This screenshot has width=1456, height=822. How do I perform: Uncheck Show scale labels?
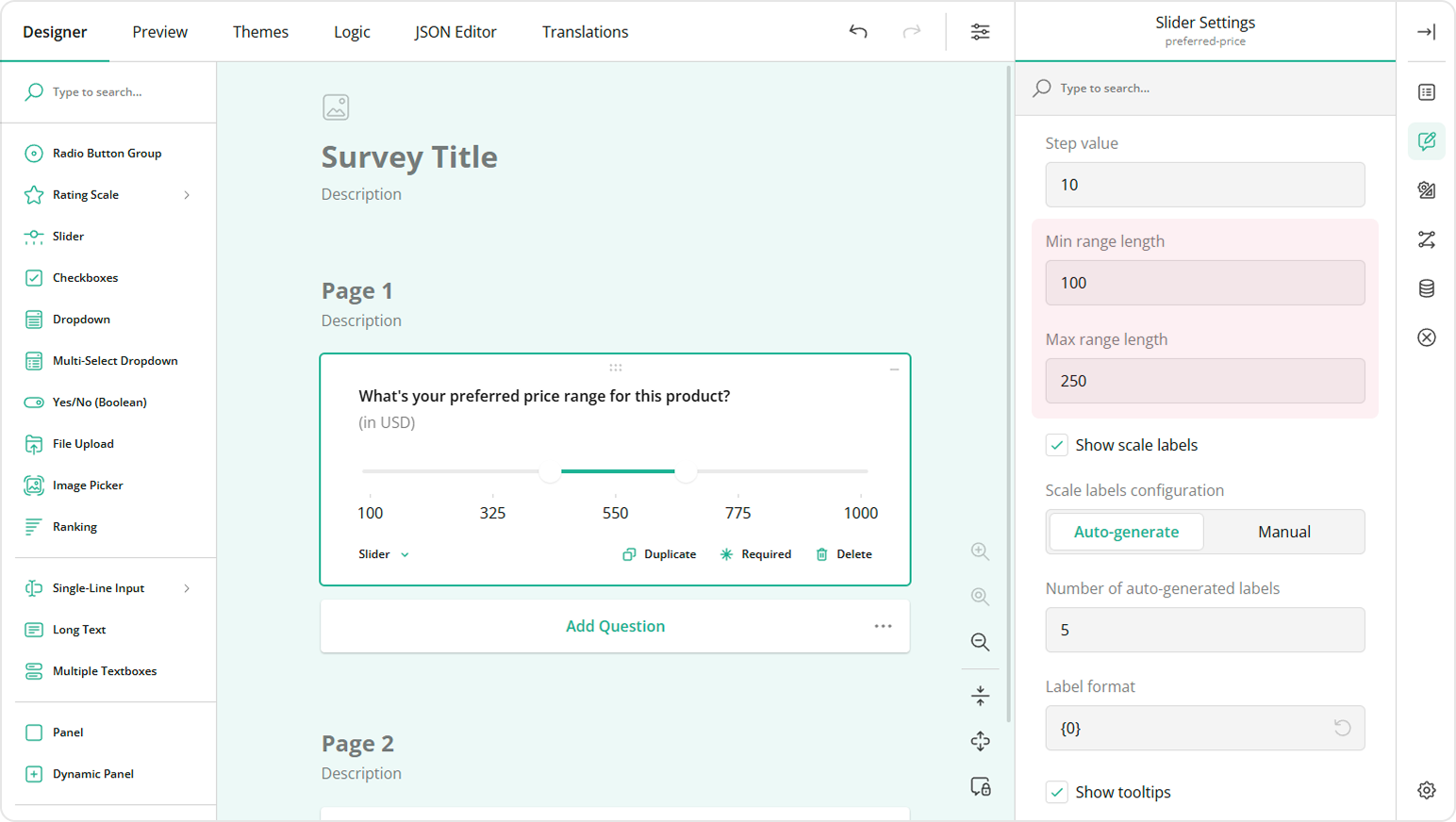coord(1056,444)
